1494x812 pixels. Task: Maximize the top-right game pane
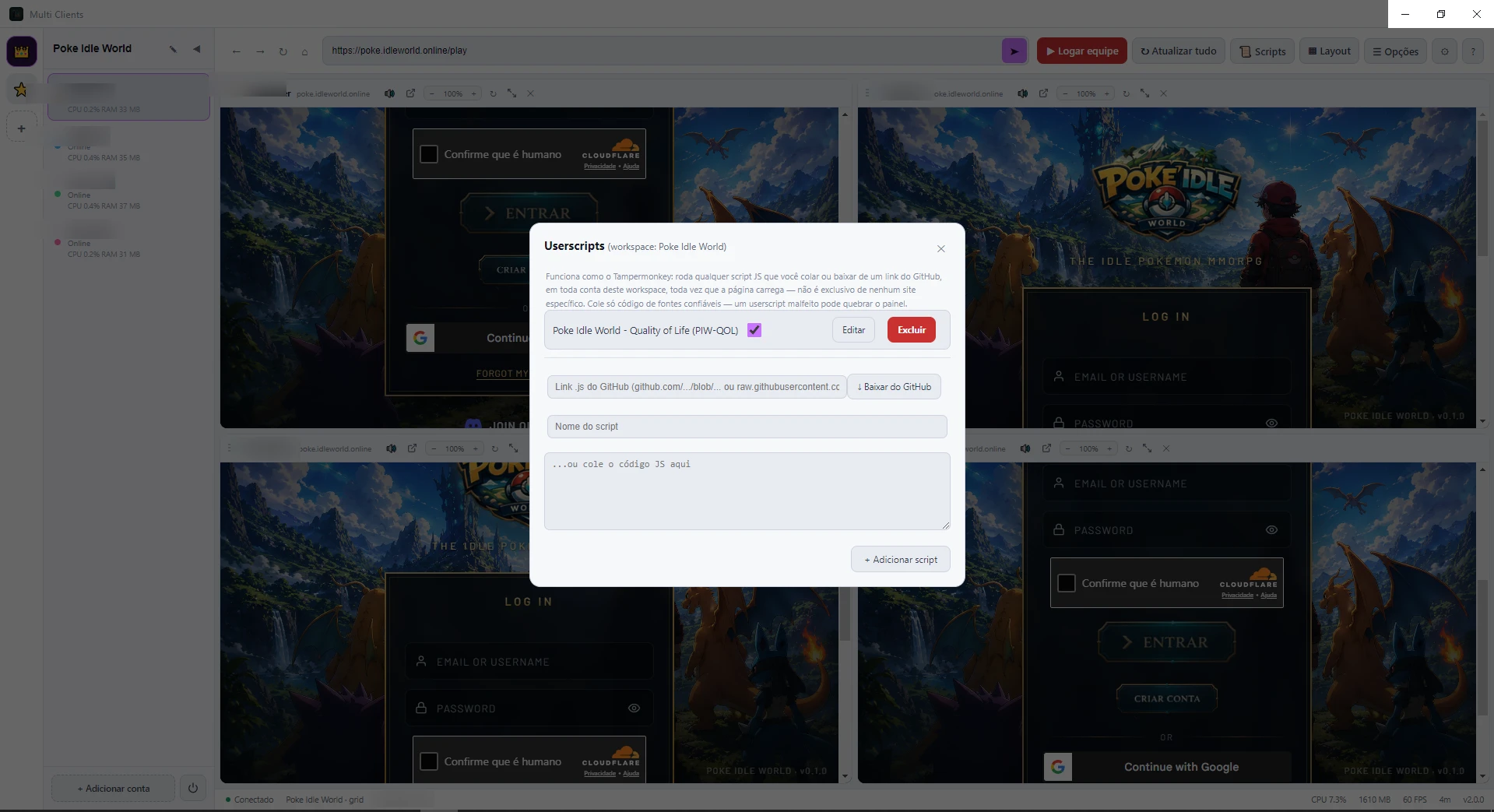tap(1145, 93)
